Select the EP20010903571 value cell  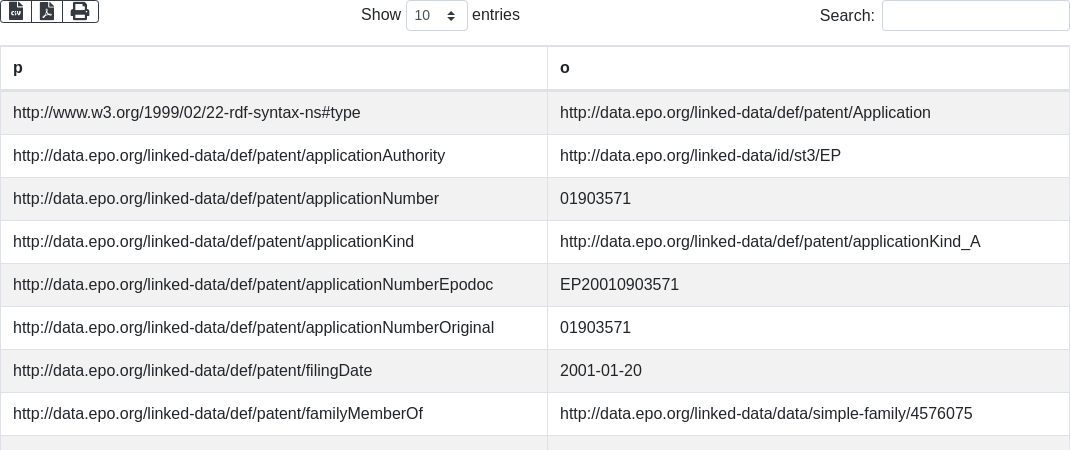coord(619,285)
